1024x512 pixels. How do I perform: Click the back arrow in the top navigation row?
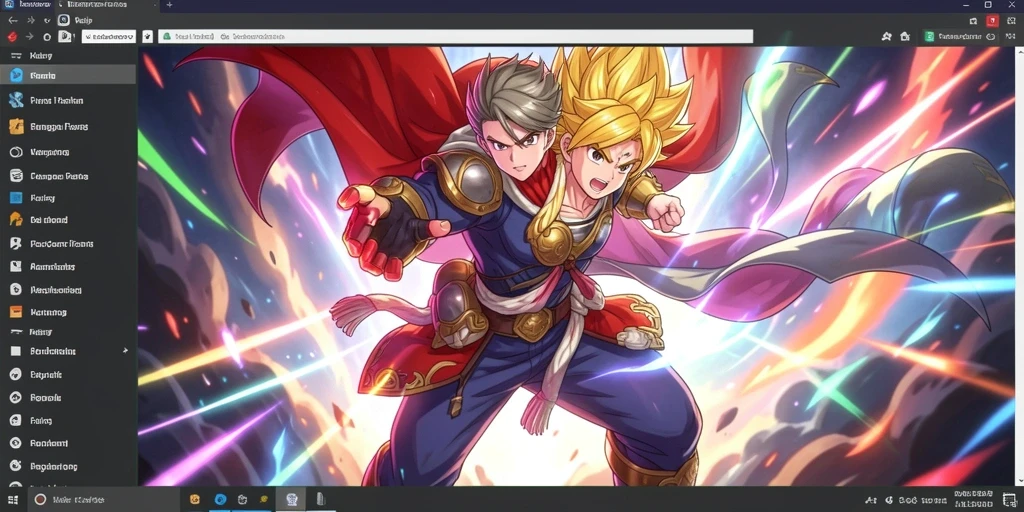(13, 20)
